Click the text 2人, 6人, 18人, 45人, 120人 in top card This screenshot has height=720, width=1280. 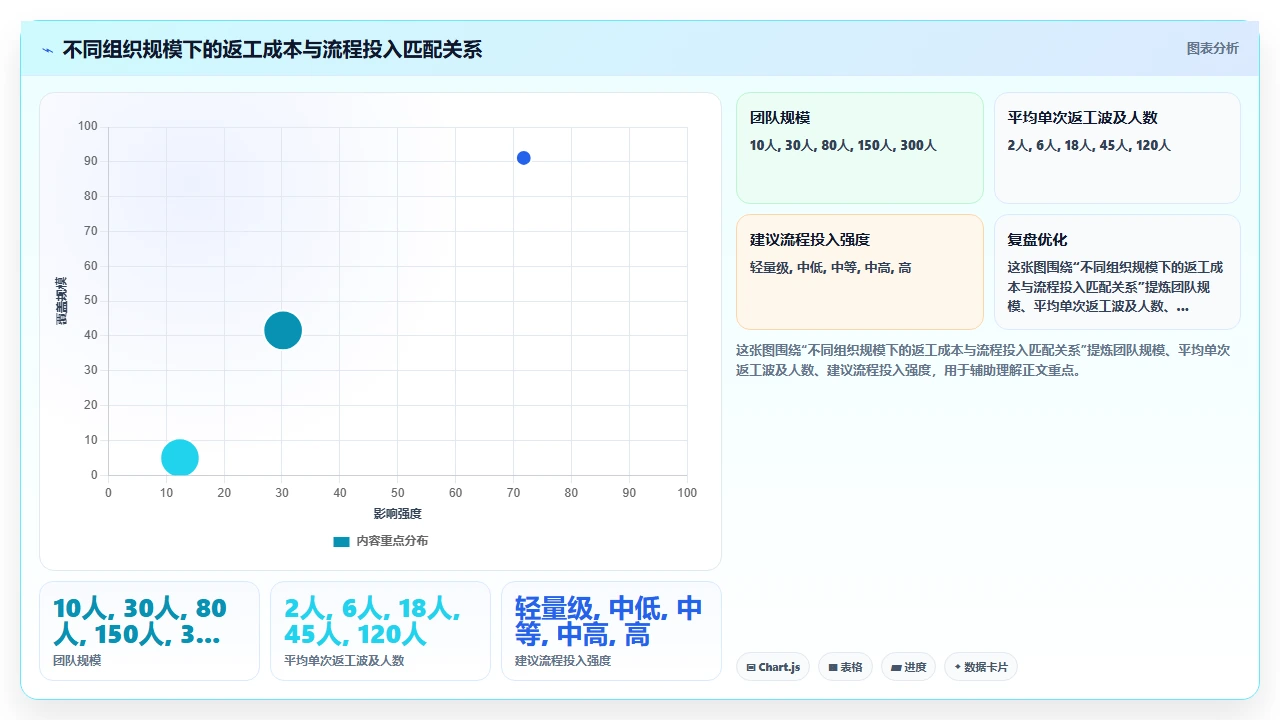pyautogui.click(x=1089, y=146)
